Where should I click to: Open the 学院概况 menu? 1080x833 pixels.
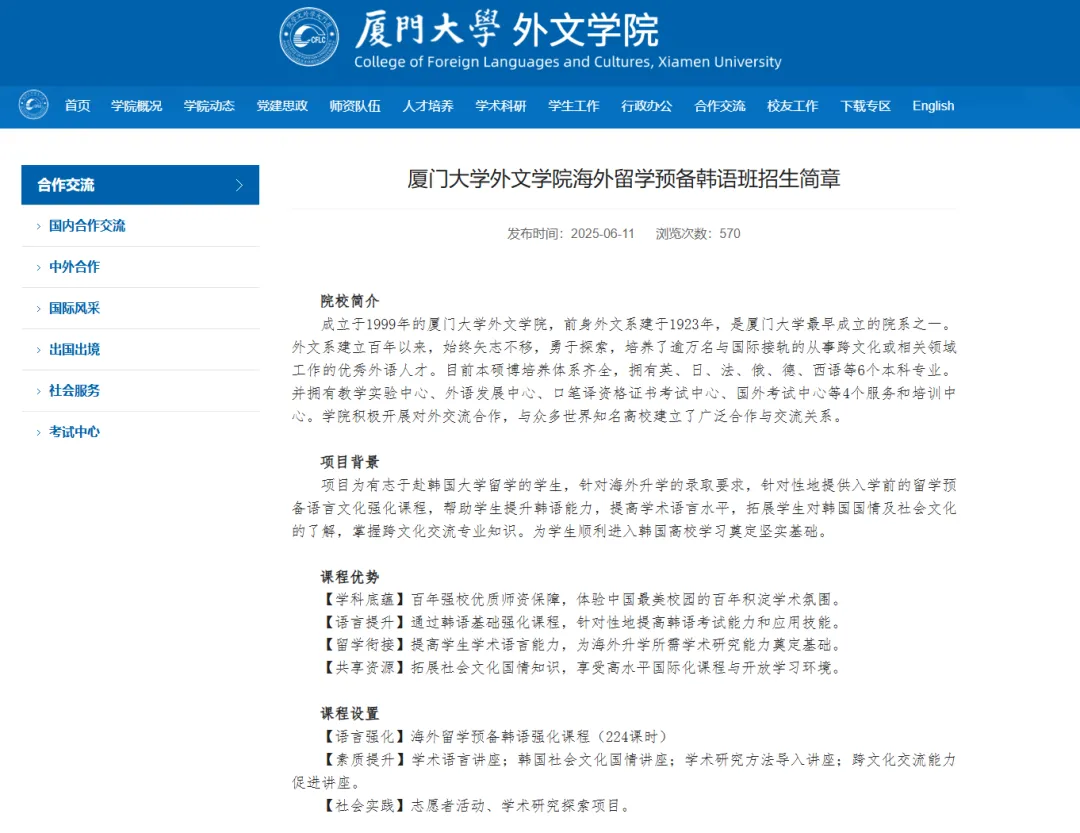[136, 106]
